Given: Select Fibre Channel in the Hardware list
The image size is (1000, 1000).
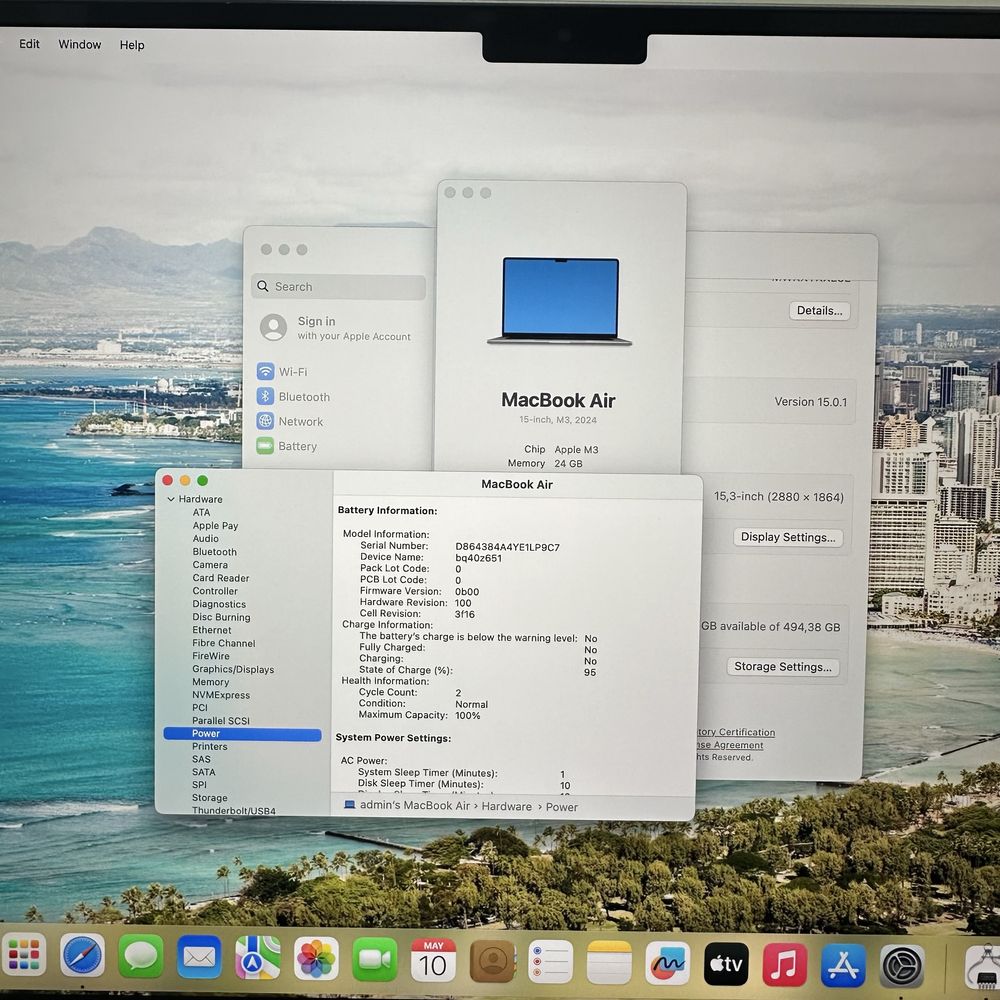Looking at the screenshot, I should pyautogui.click(x=223, y=643).
